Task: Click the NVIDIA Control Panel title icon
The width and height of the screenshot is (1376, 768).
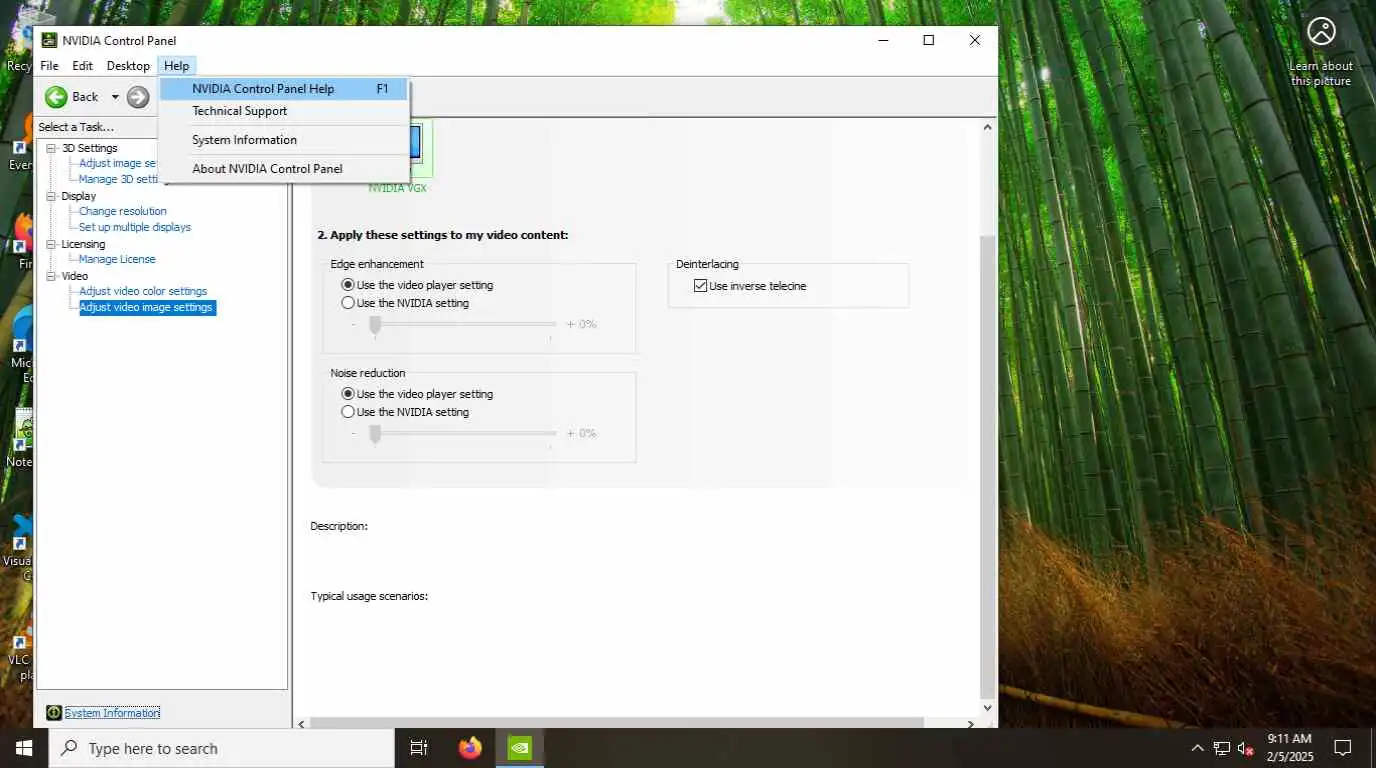Action: tap(49, 40)
